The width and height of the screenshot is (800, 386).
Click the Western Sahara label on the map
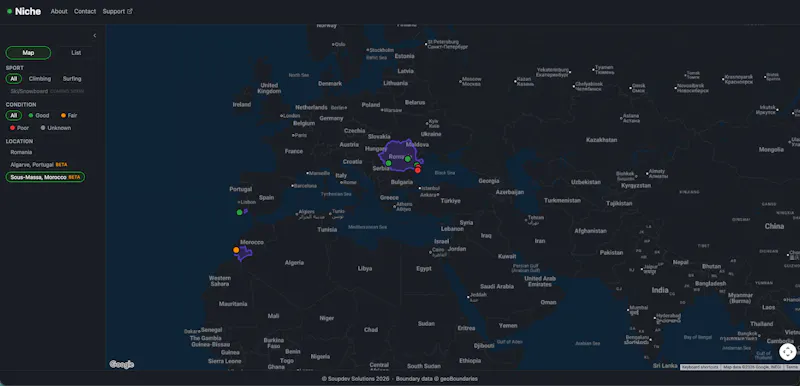coord(220,281)
